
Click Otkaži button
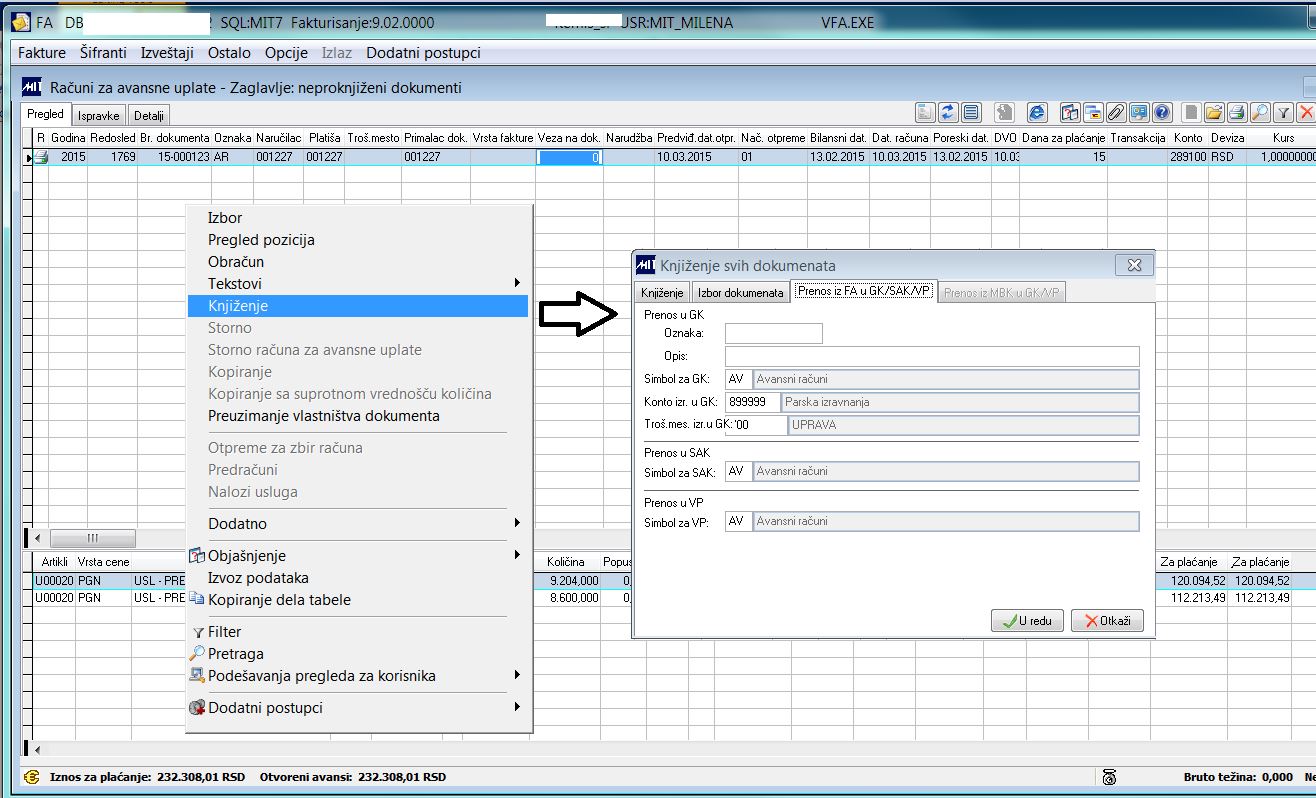pos(1107,621)
